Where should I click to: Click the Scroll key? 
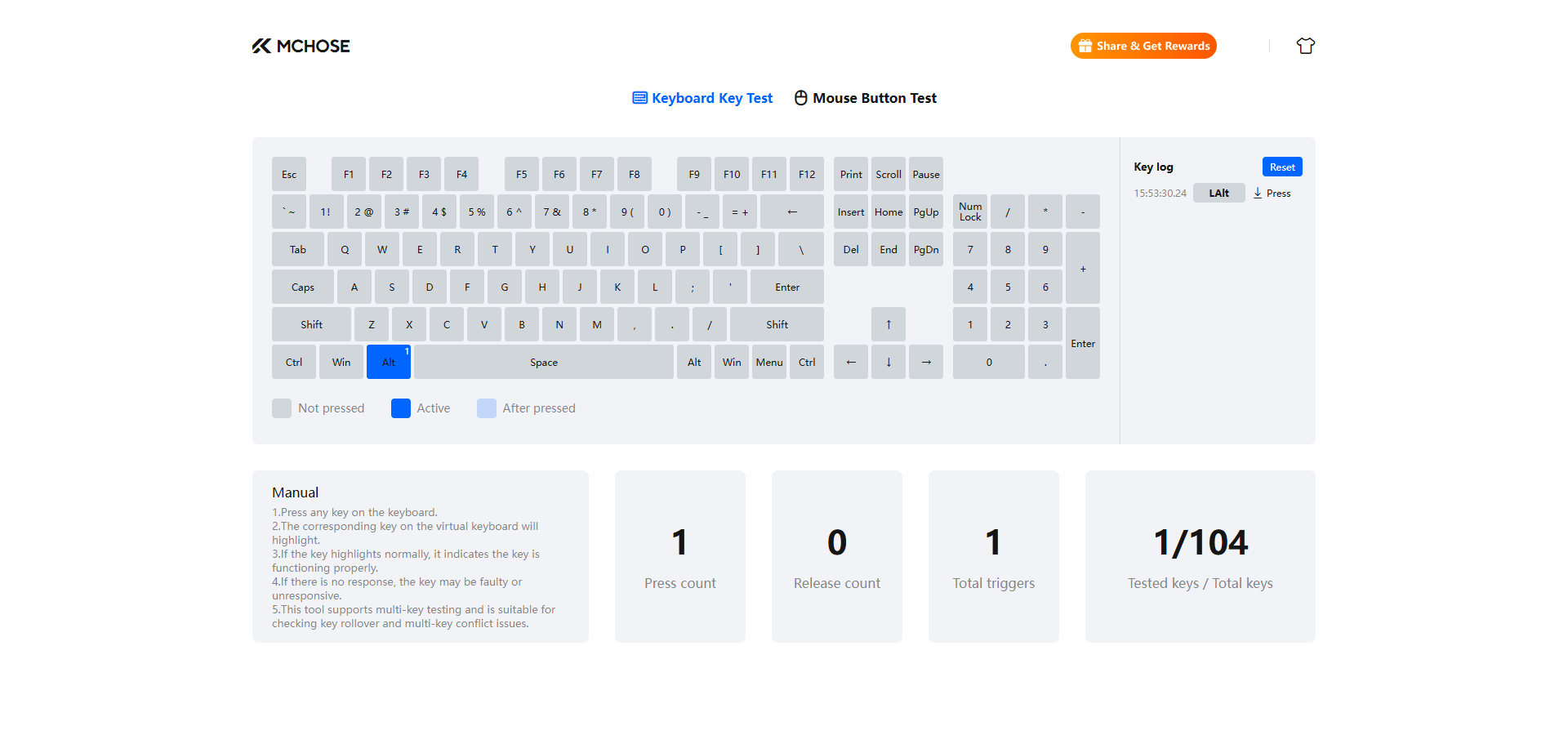(x=889, y=174)
